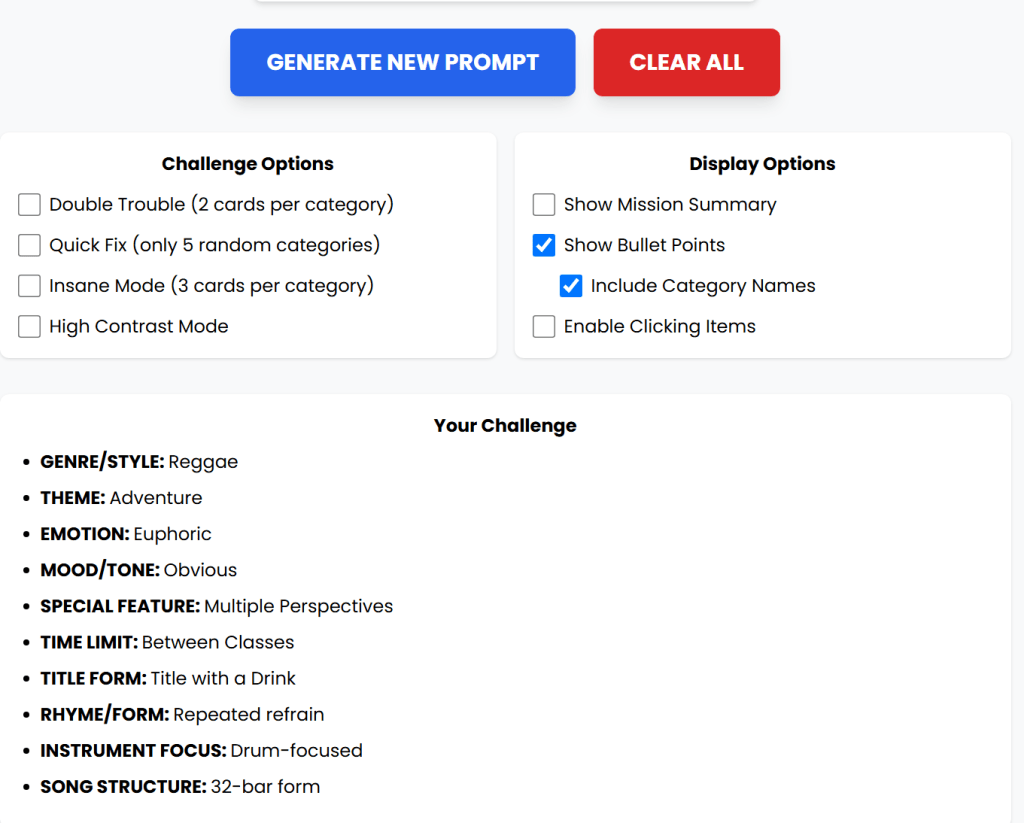
Task: Click the Generate New Prompt button
Action: point(402,62)
